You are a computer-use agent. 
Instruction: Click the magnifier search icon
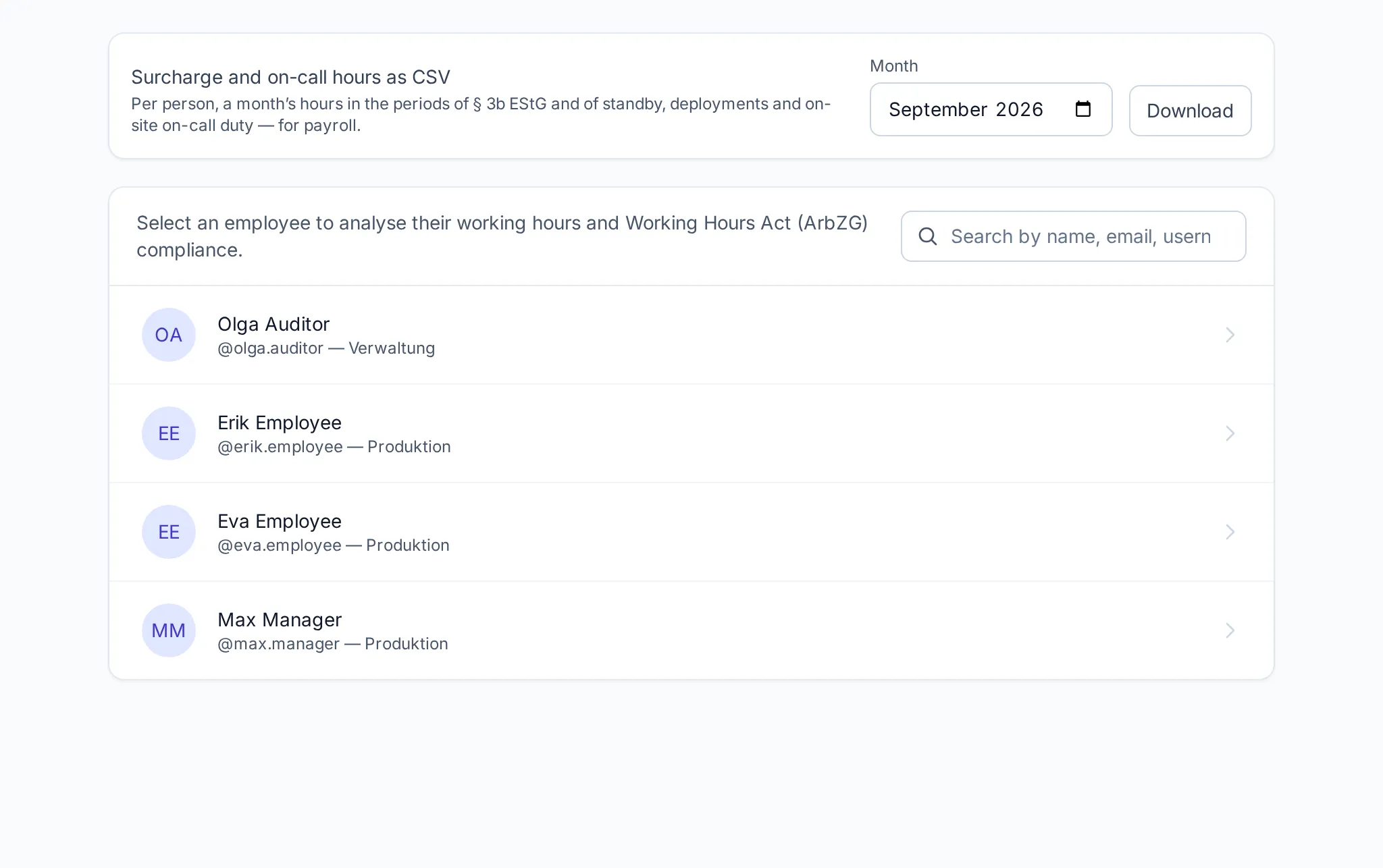(x=928, y=236)
